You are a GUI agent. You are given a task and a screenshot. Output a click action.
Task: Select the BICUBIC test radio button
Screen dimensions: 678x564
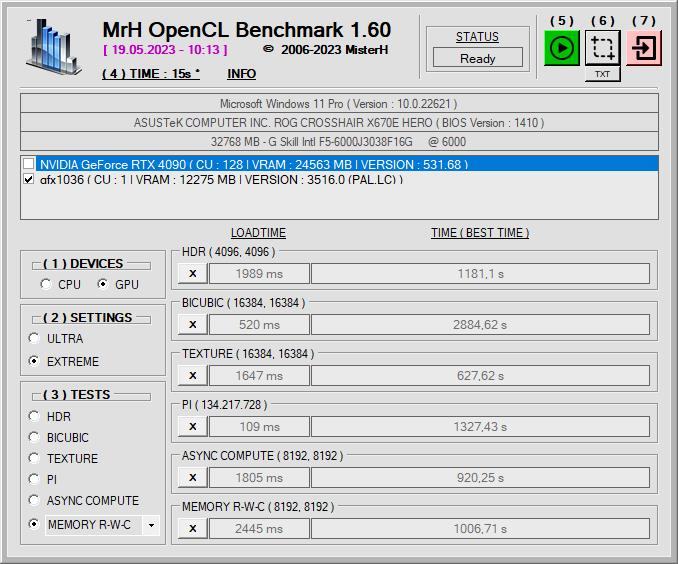point(34,437)
